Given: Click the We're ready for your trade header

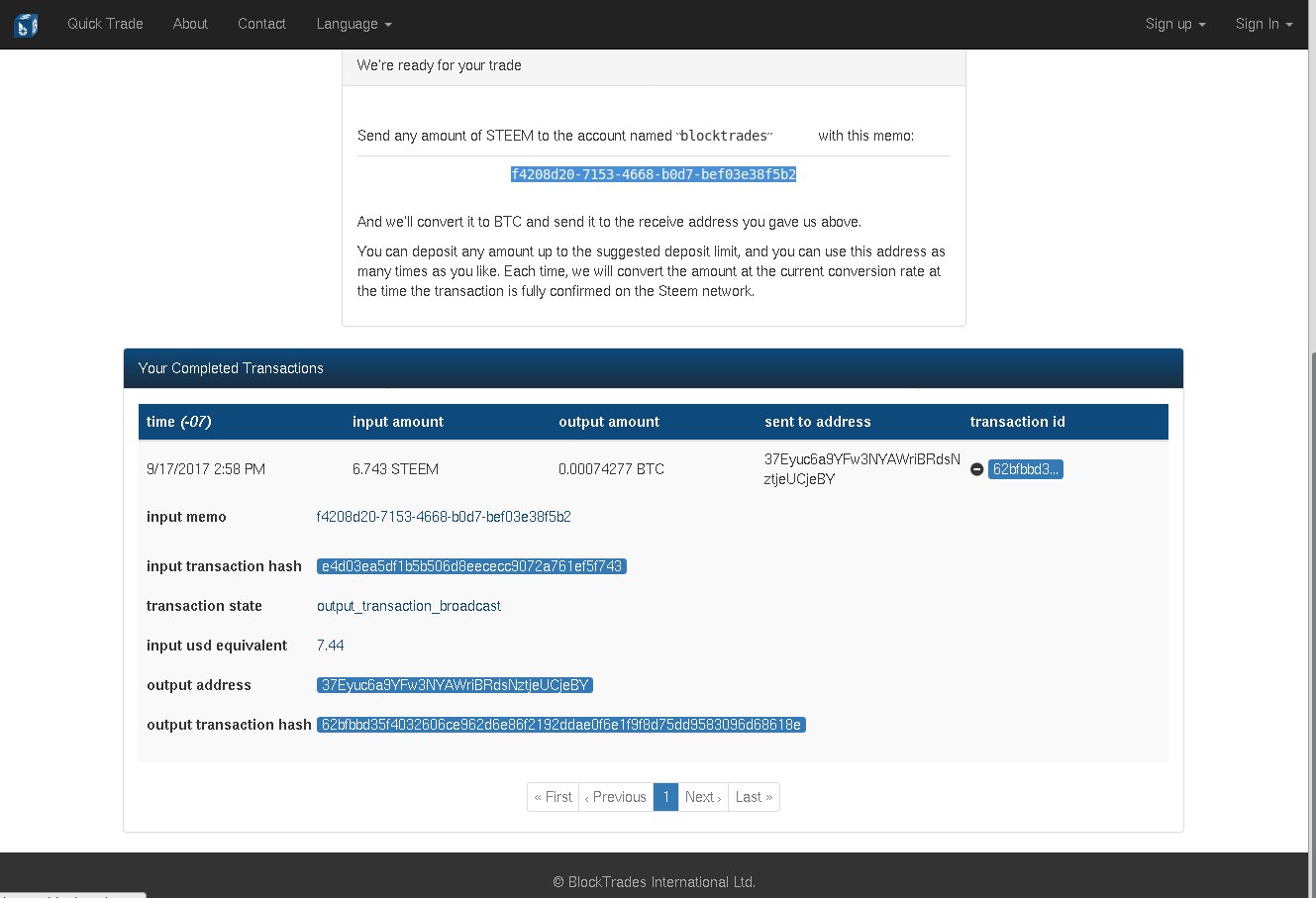Looking at the screenshot, I should tap(654, 65).
